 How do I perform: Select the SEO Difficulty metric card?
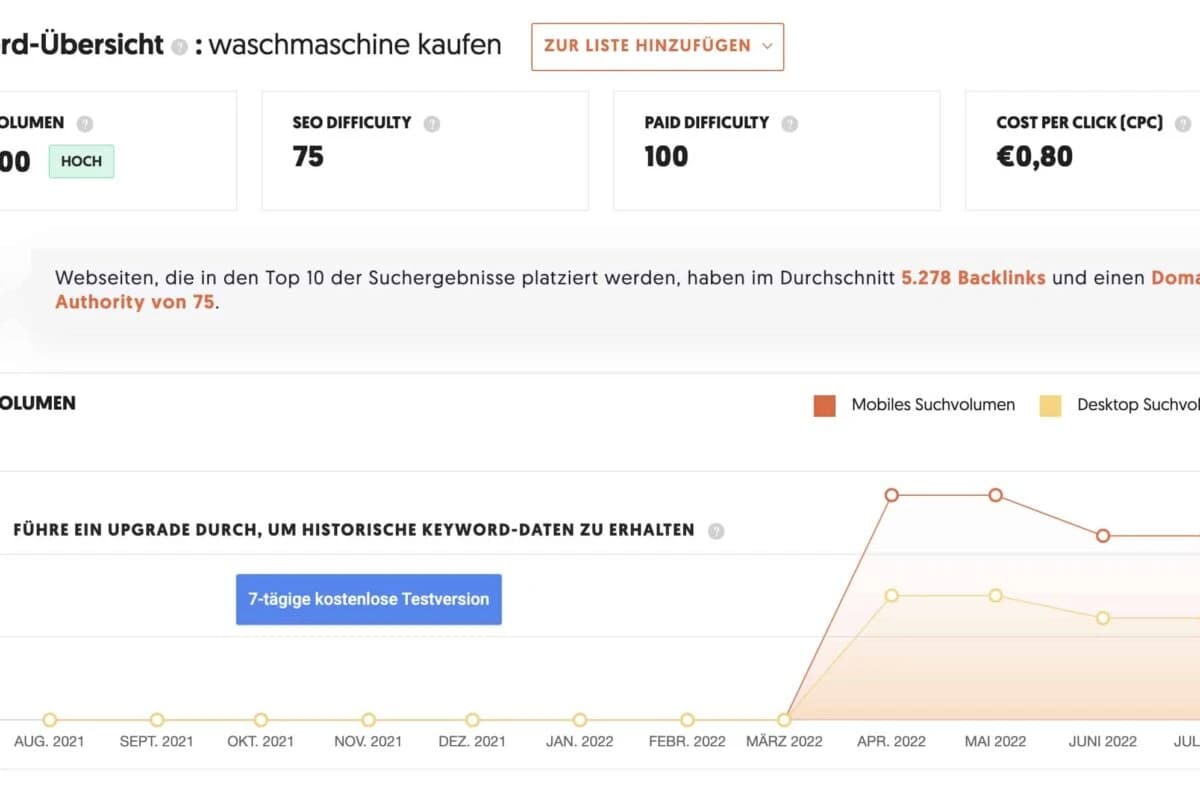point(425,150)
